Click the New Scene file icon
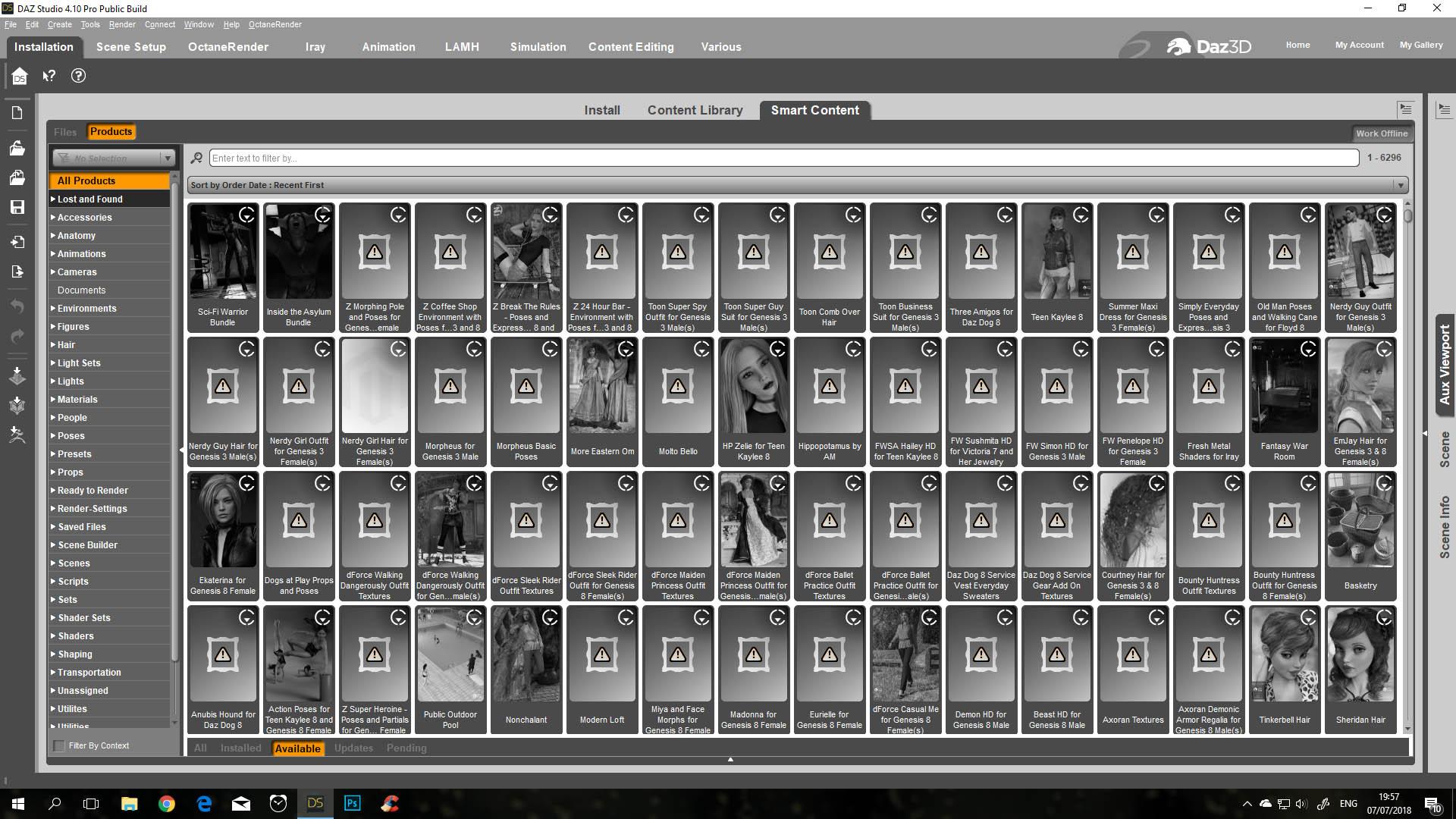This screenshot has width=1456, height=819. tap(17, 113)
